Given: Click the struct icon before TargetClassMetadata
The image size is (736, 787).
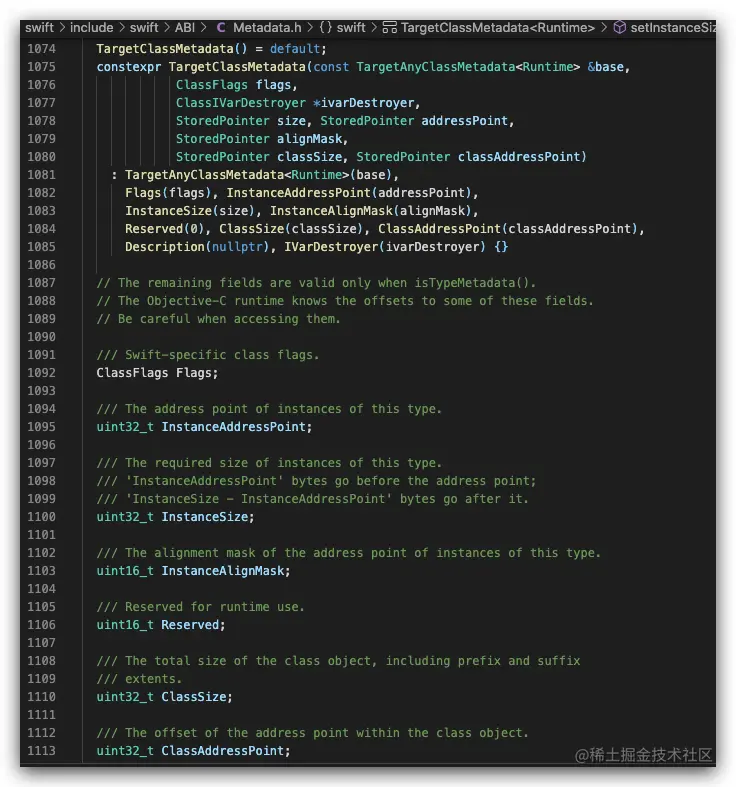Looking at the screenshot, I should point(390,28).
